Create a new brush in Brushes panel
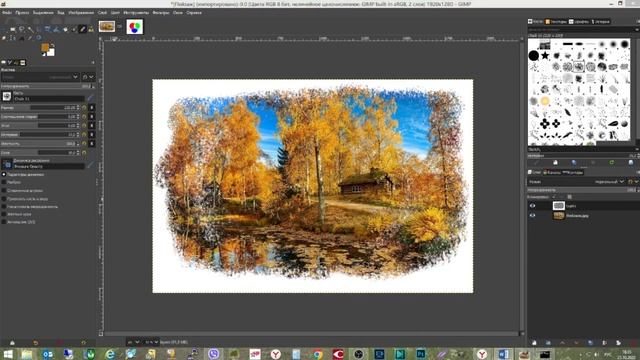 555,162
